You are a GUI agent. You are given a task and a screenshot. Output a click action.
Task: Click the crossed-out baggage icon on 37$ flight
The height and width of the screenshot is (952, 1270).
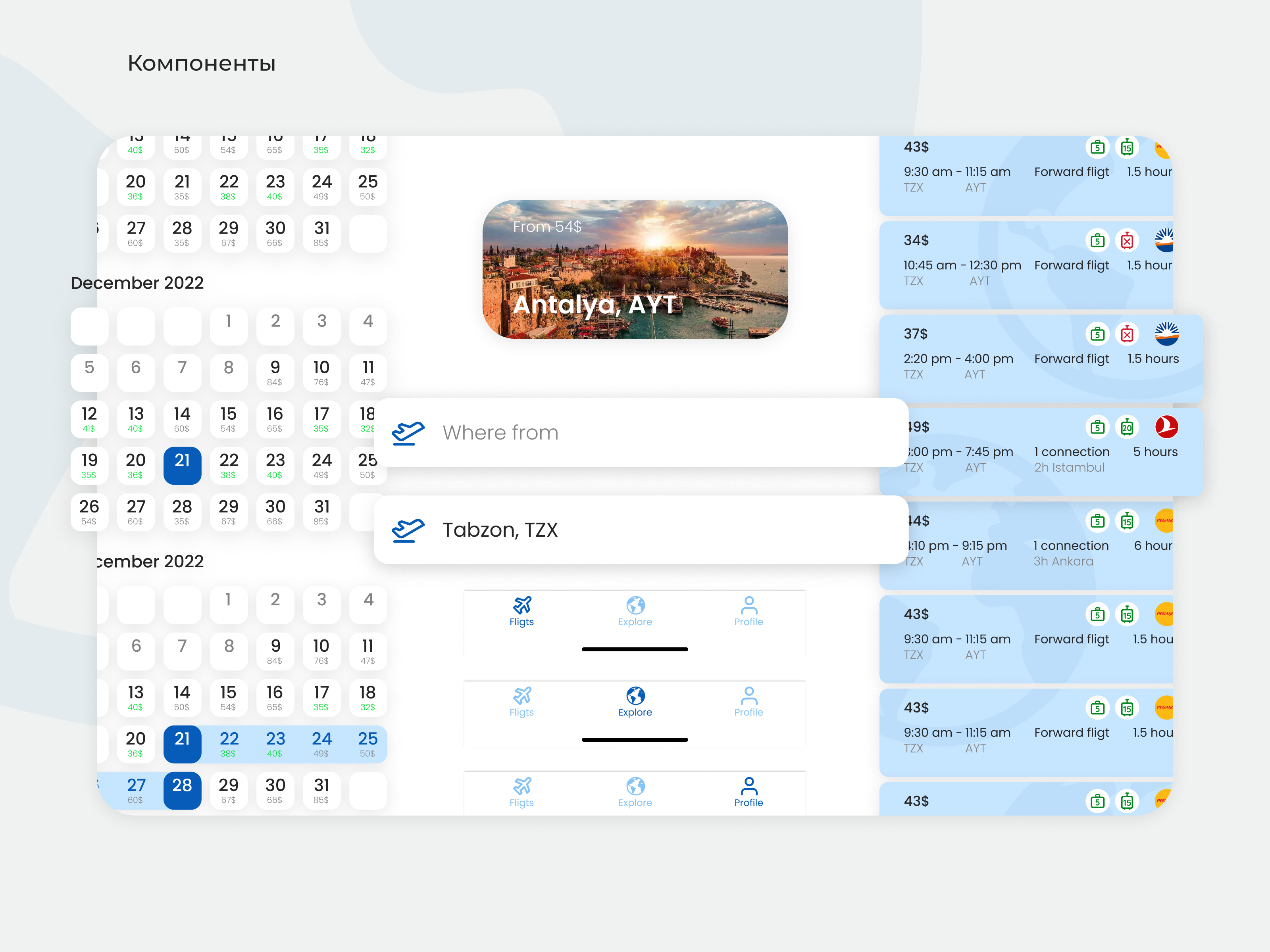1126,334
